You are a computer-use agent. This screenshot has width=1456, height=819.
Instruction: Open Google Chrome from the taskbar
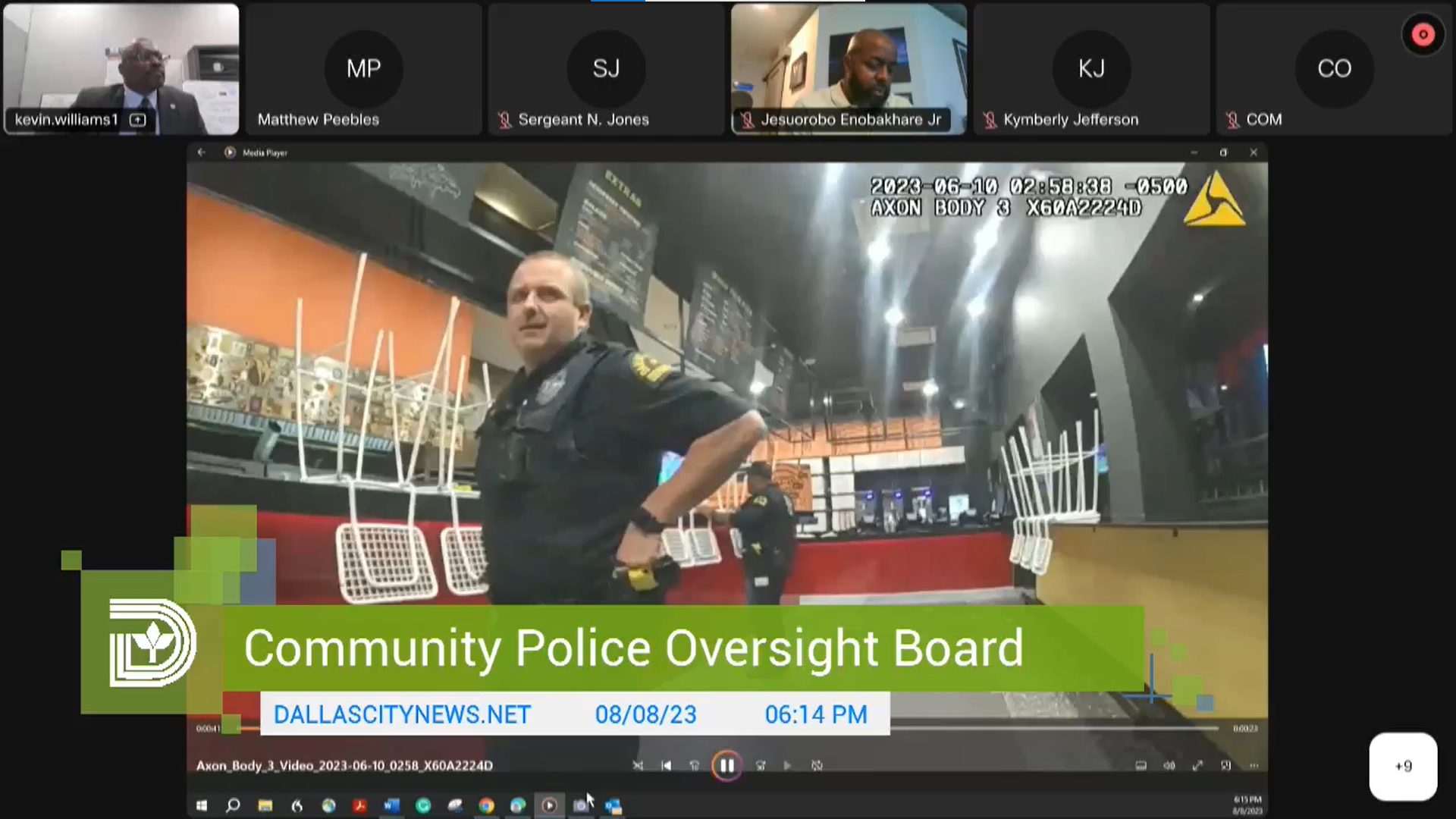click(486, 805)
